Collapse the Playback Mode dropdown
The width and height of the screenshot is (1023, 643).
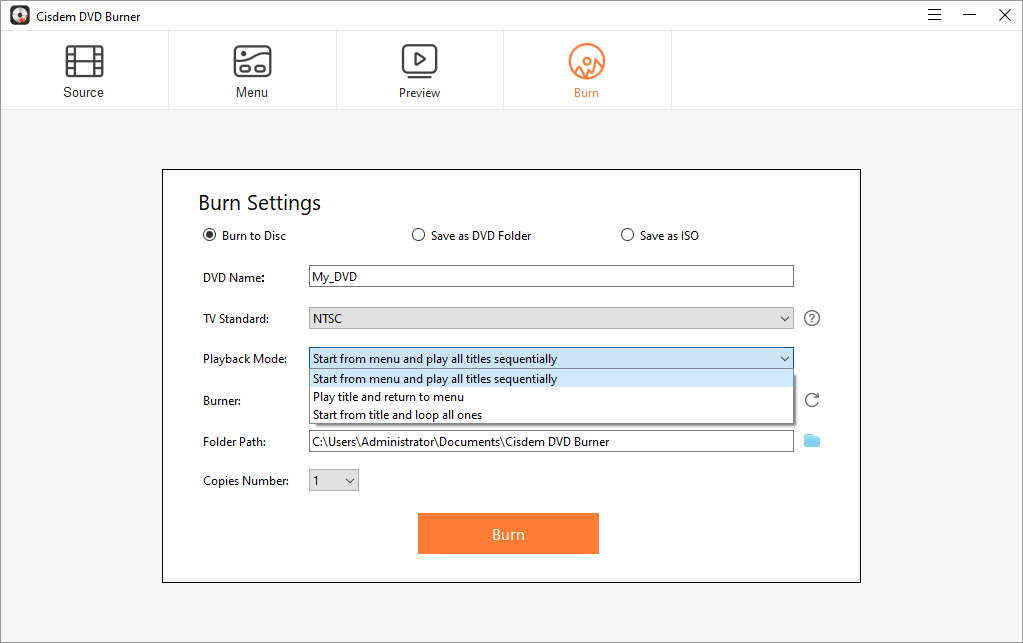point(551,359)
